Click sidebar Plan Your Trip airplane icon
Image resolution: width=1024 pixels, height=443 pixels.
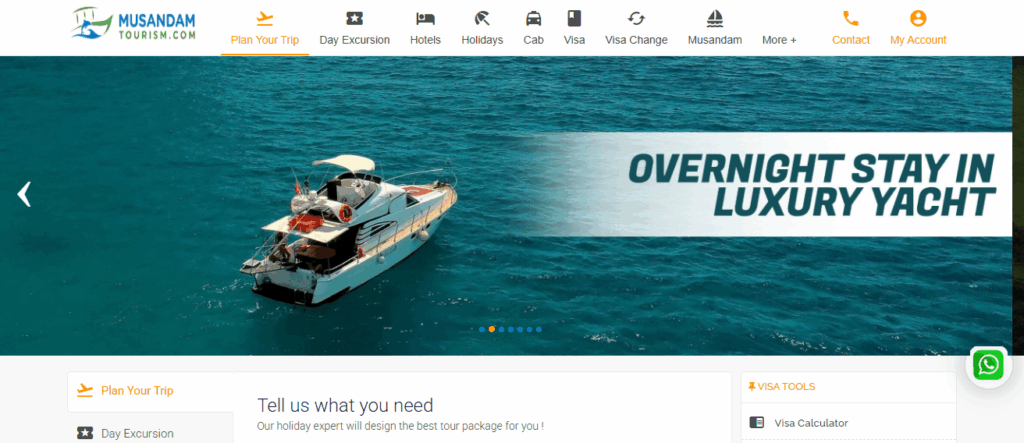(x=85, y=391)
